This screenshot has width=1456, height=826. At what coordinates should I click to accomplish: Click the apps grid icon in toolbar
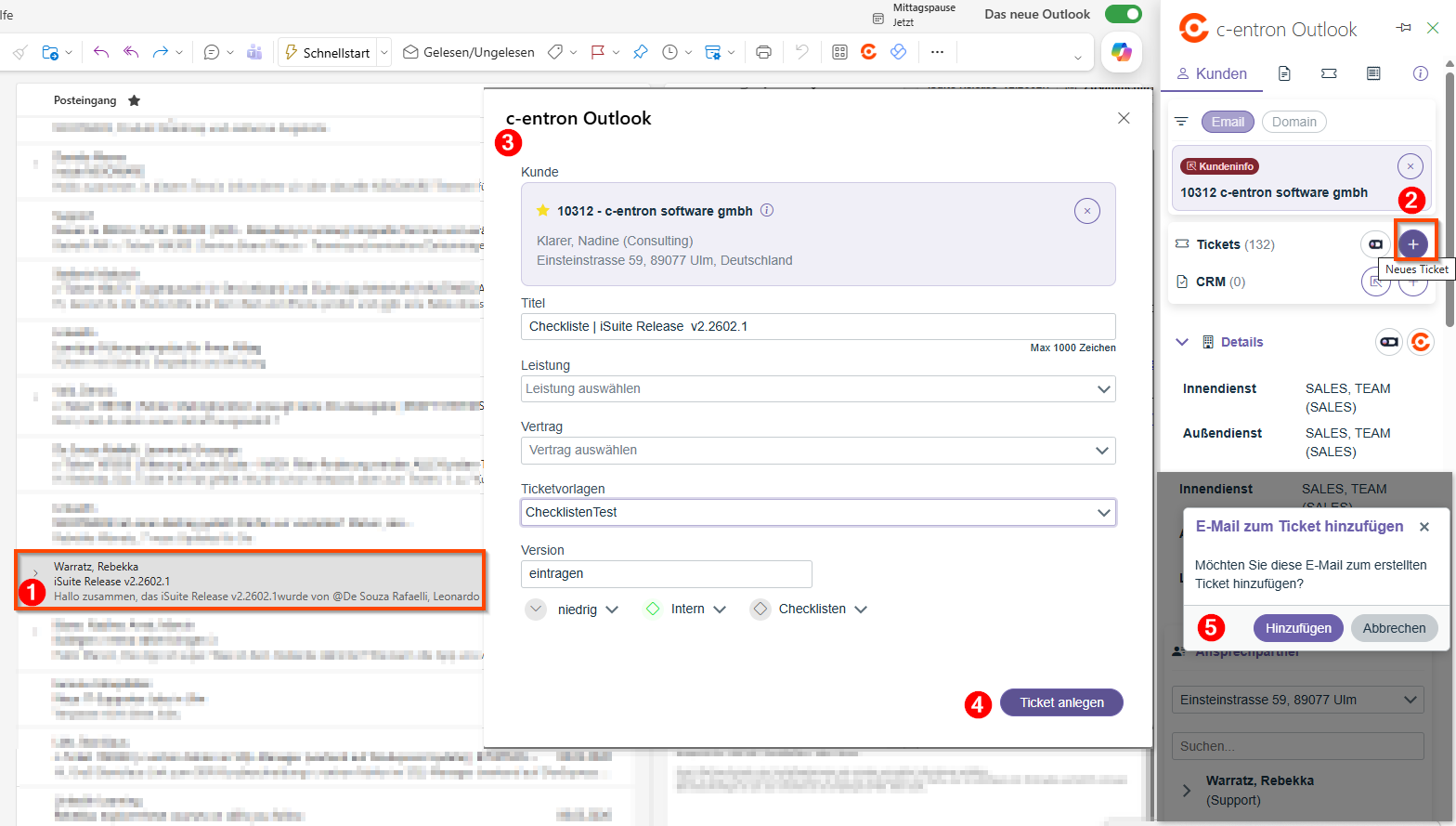click(840, 53)
